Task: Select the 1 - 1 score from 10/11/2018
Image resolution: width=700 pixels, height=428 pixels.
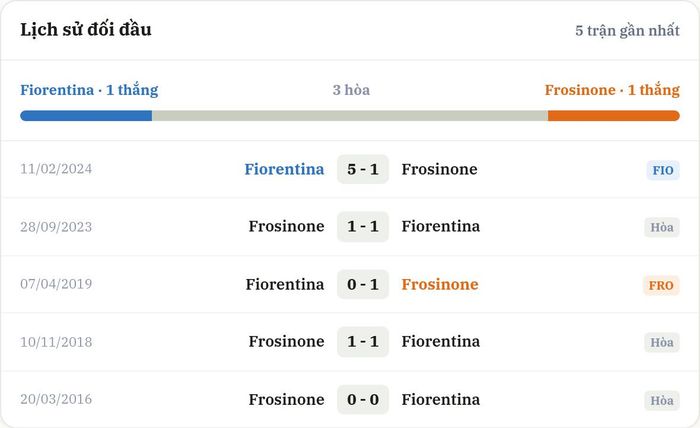Action: (x=363, y=341)
